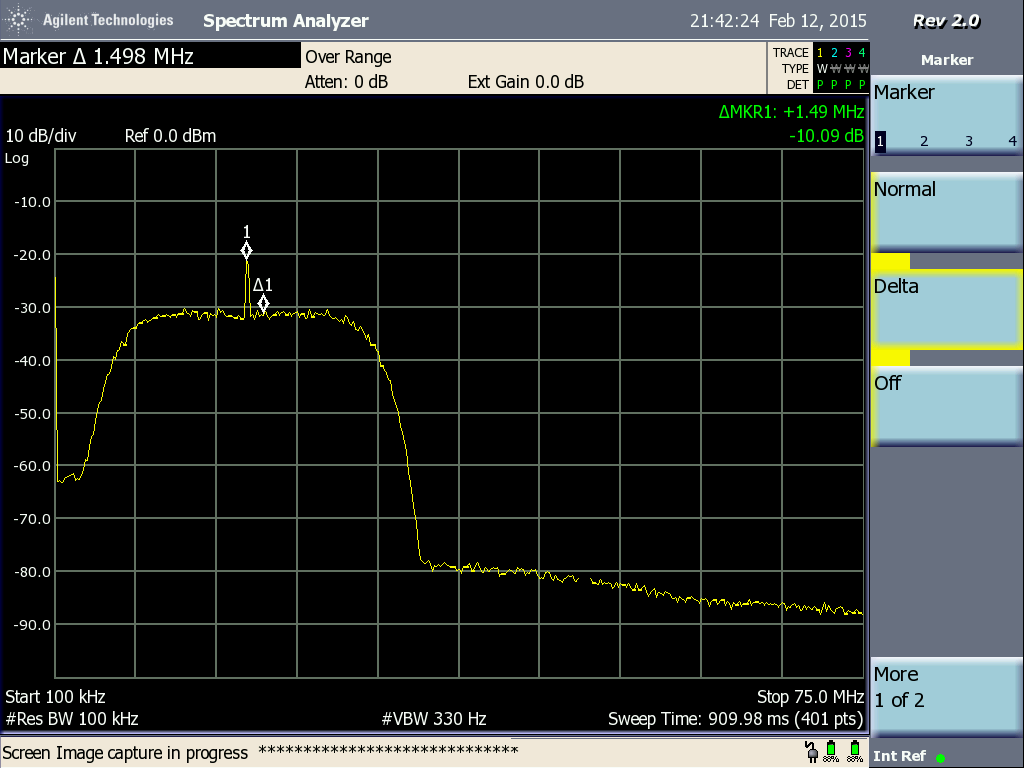Select the Δ1 delta marker diamond
Image resolution: width=1024 pixels, height=768 pixels.
tap(263, 303)
